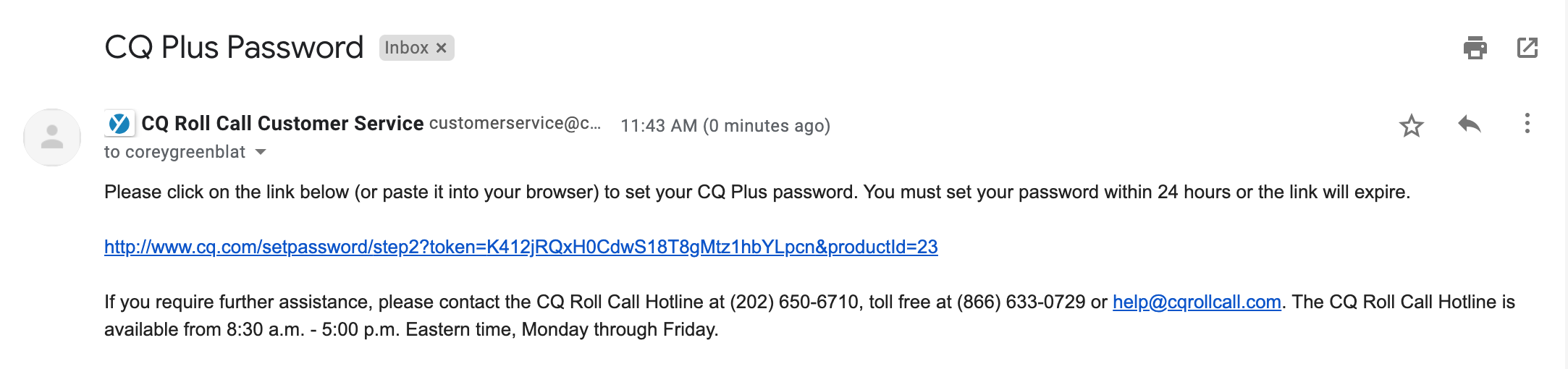
Task: Click the "to coreygreenblat" recipient text
Action: pyautogui.click(x=174, y=152)
